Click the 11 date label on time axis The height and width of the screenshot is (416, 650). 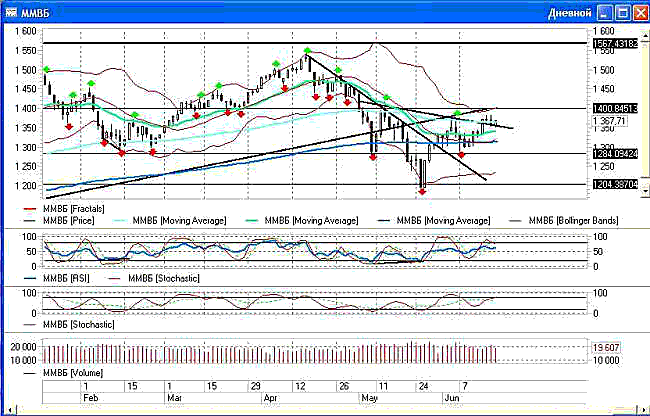383,386
